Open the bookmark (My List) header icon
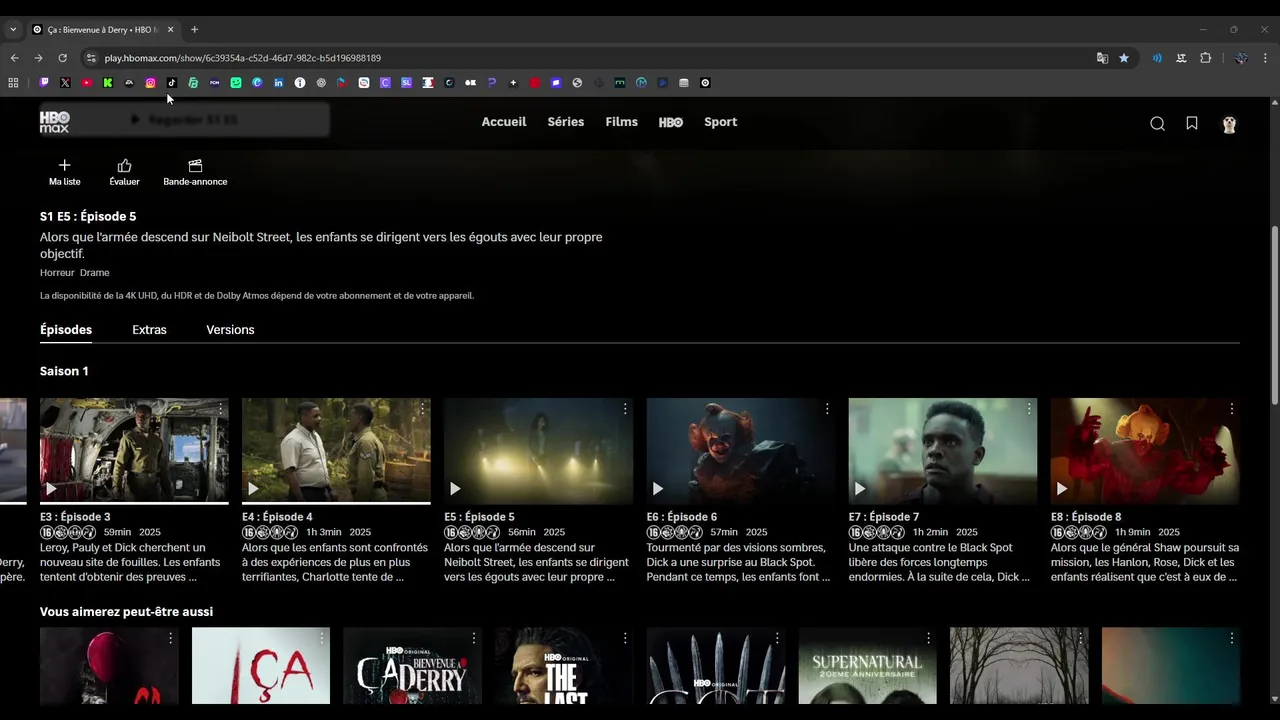The height and width of the screenshot is (720, 1280). 1192,123
